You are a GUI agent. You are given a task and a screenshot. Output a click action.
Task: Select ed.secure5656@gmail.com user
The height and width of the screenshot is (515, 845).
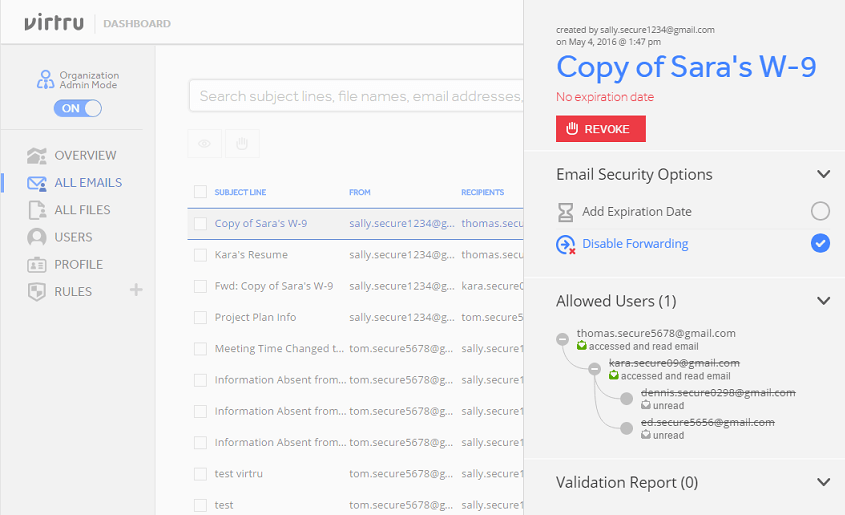point(708,422)
